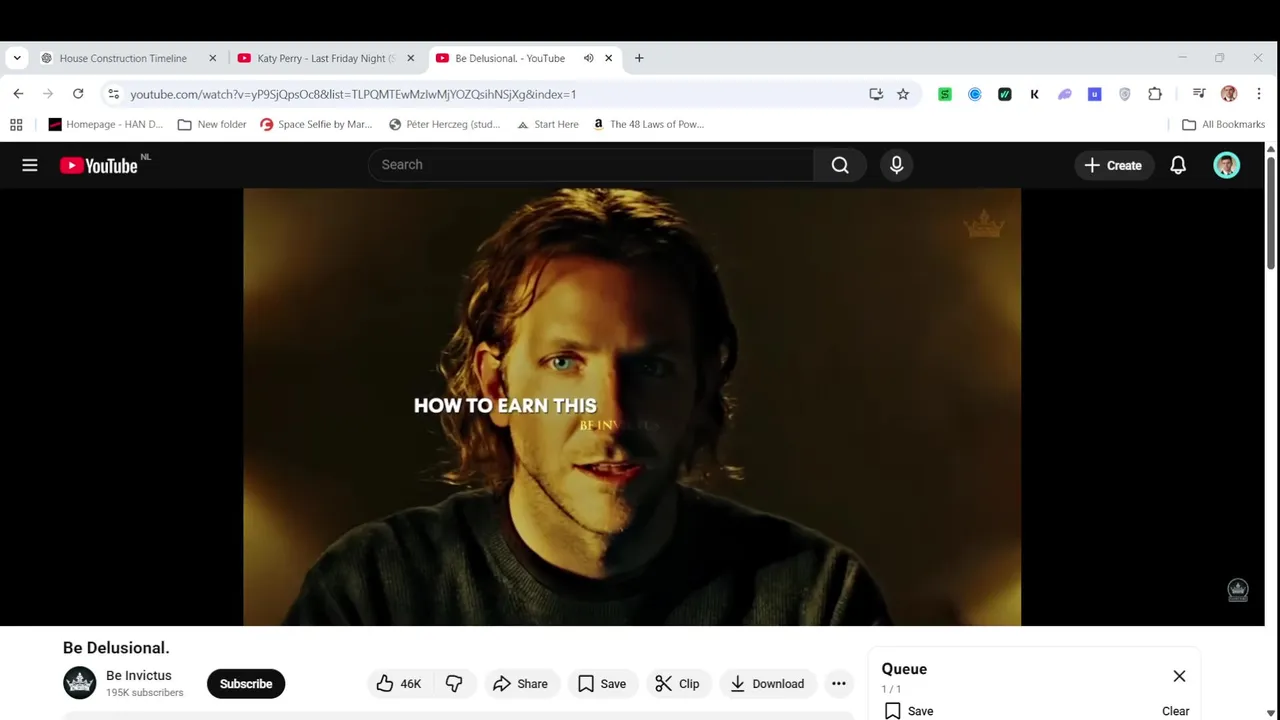Bookmark this page with the star

click(x=903, y=94)
